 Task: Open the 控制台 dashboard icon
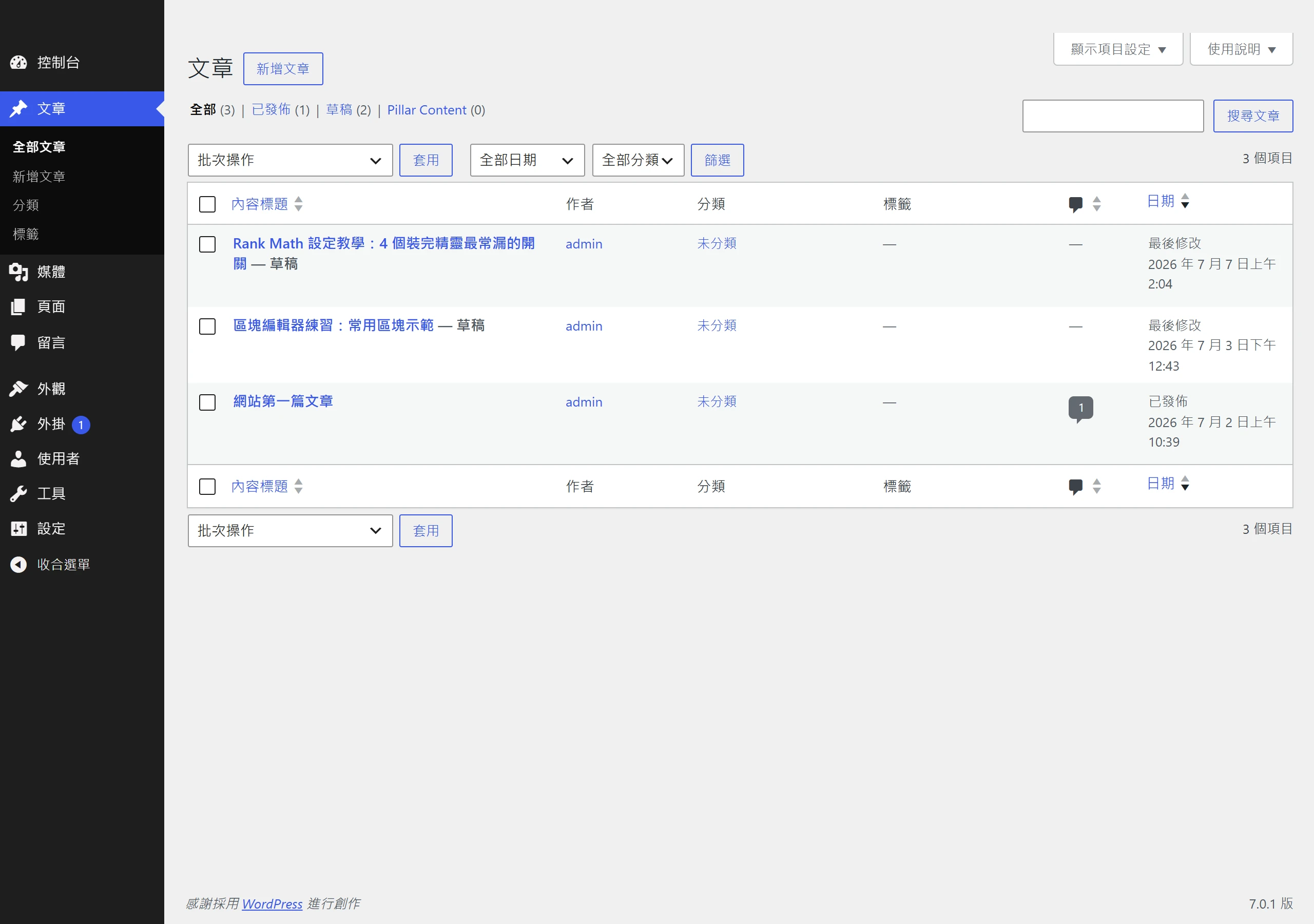point(18,63)
